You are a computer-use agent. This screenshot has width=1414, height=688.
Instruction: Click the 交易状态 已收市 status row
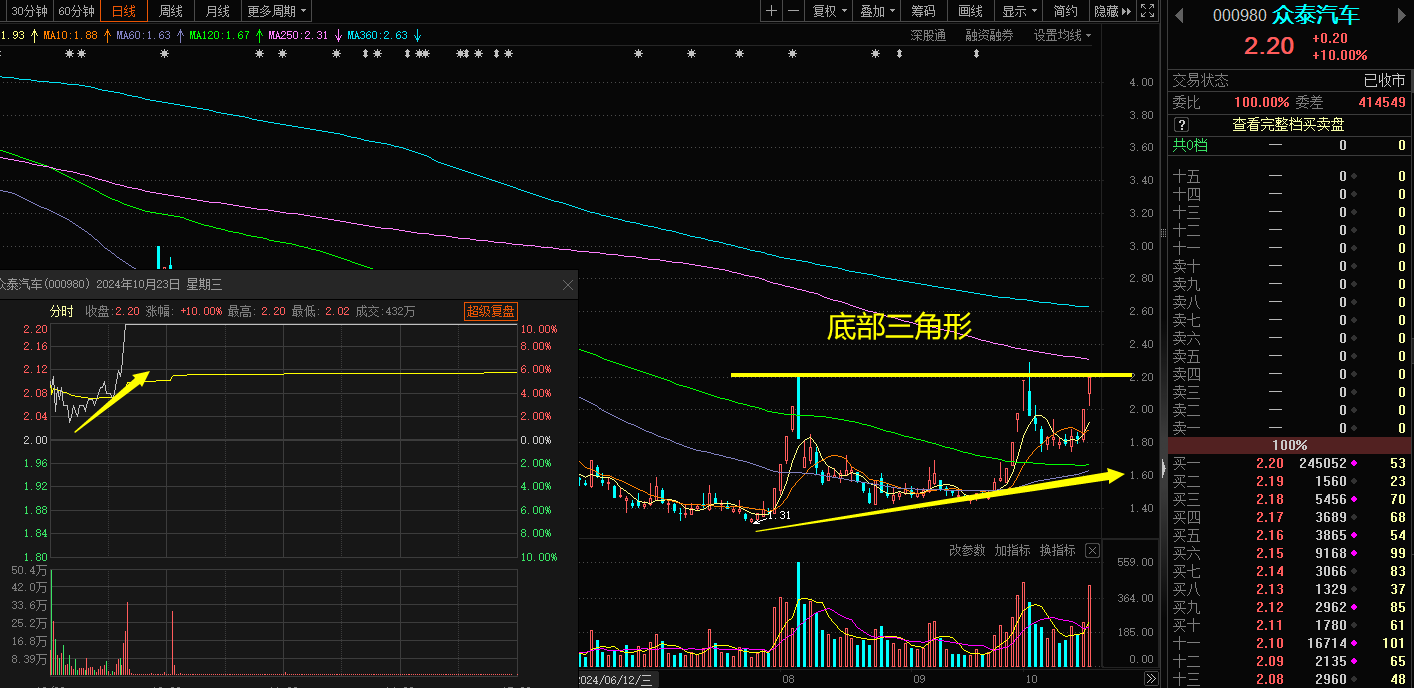(1289, 80)
